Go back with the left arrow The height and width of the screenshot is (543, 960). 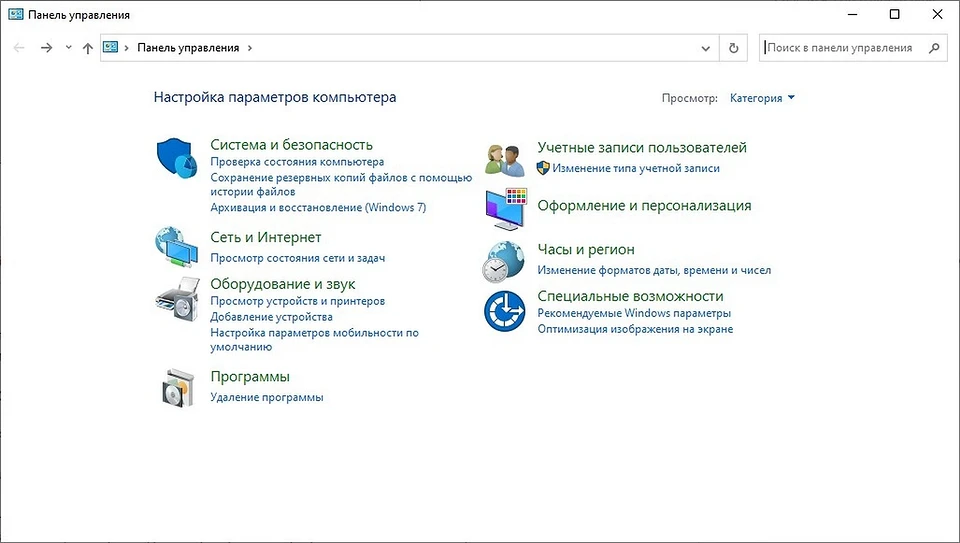pos(19,48)
